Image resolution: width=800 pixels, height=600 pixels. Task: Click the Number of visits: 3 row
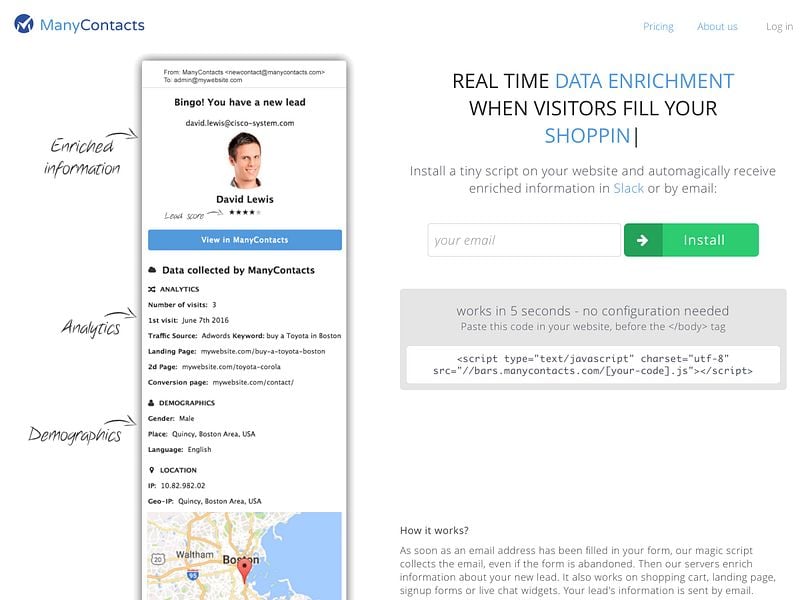click(182, 305)
